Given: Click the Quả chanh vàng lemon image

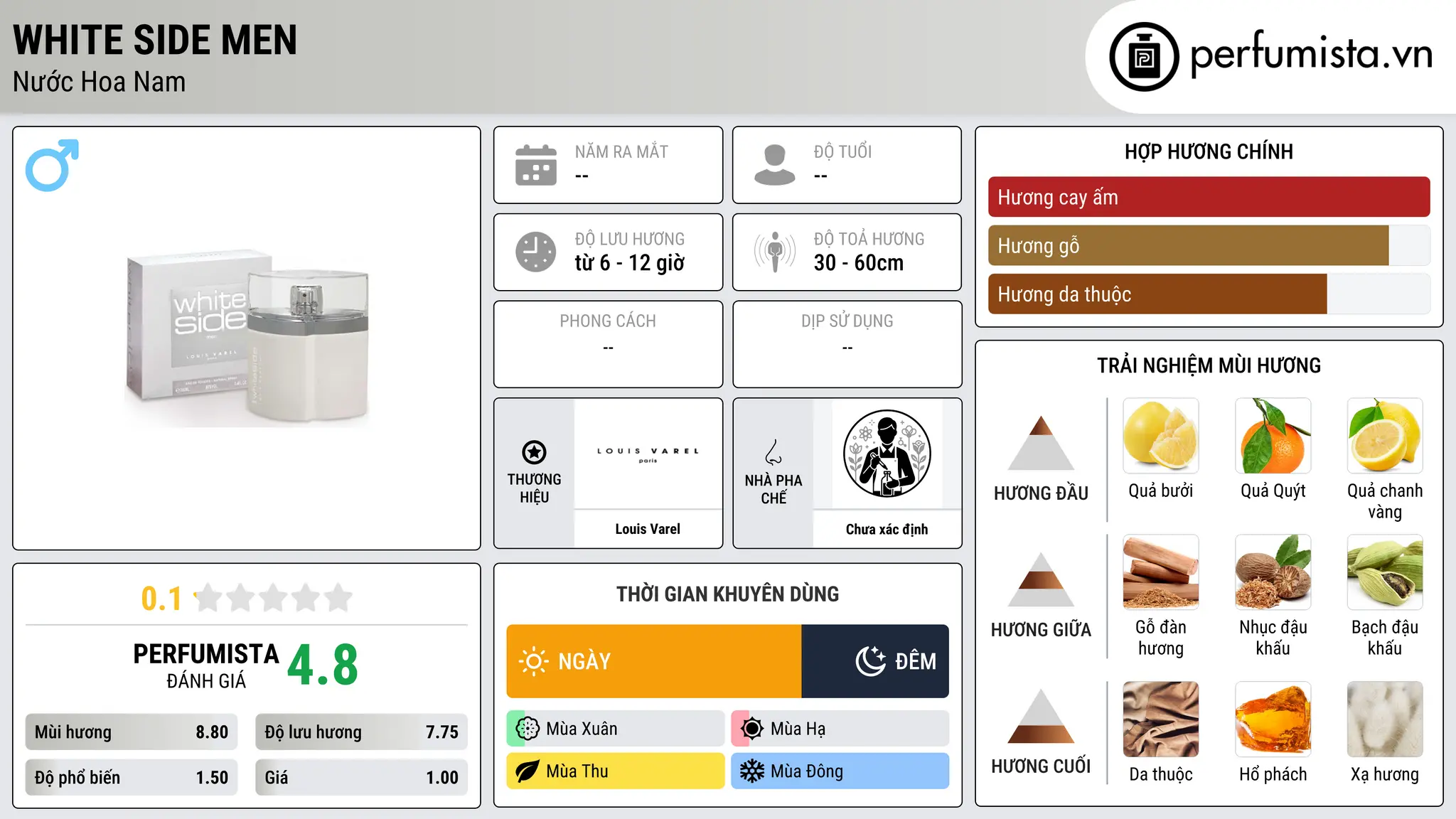Looking at the screenshot, I should click(x=1385, y=436).
